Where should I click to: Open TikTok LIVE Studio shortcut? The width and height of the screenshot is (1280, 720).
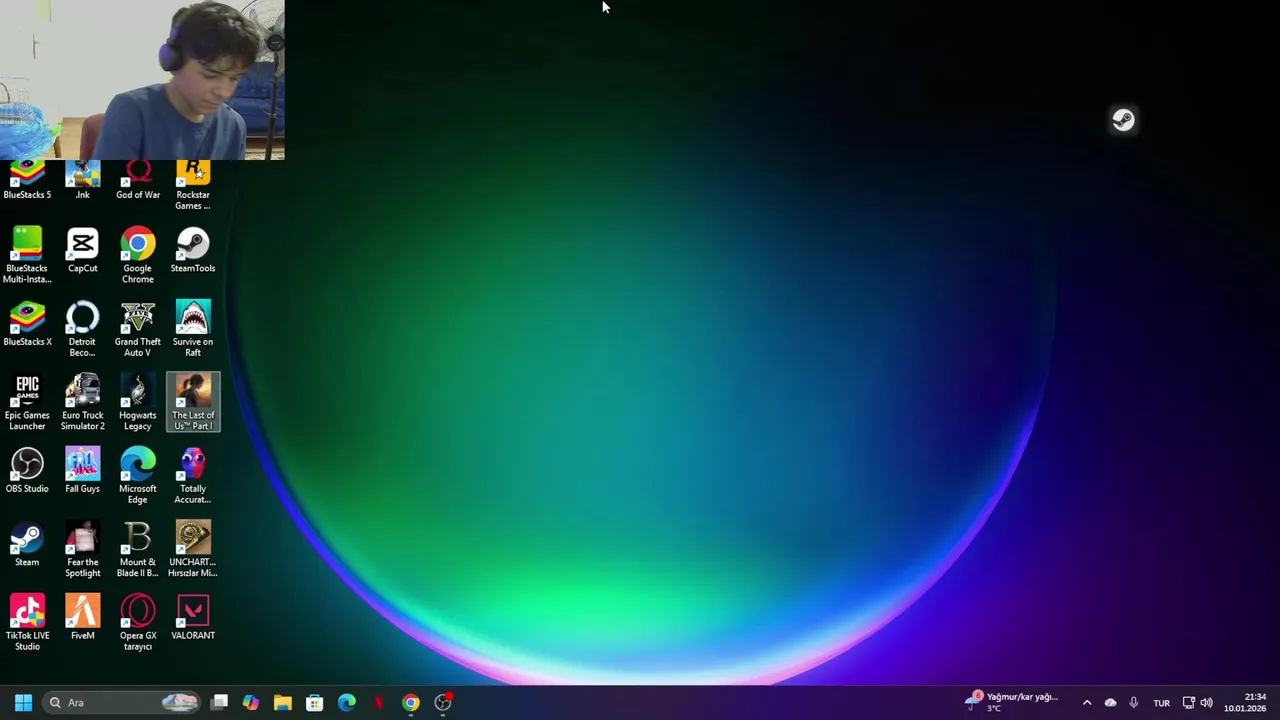pos(27,623)
